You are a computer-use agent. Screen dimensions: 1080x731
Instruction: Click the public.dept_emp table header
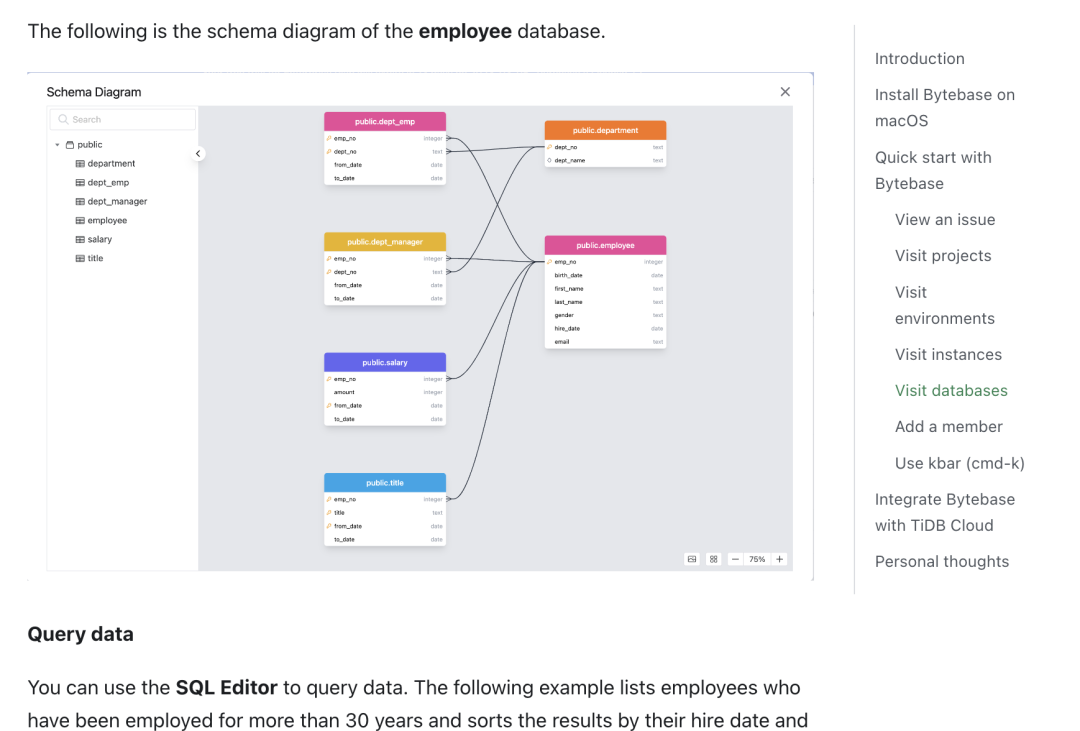(x=385, y=122)
